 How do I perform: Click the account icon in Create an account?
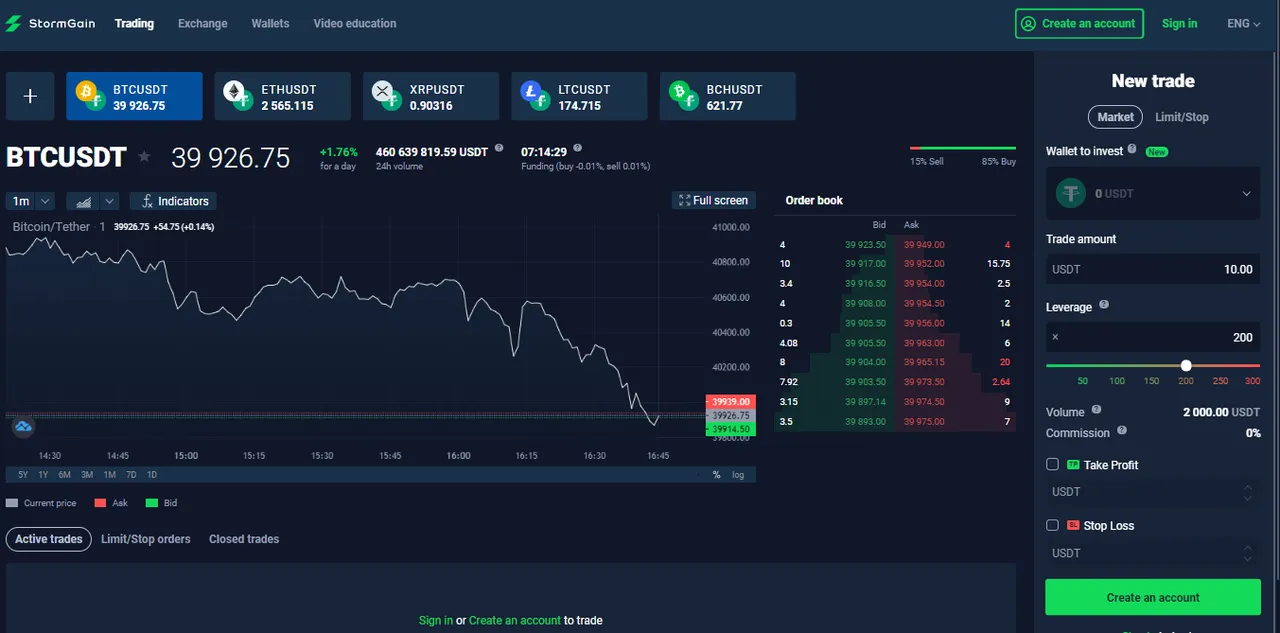click(1028, 23)
